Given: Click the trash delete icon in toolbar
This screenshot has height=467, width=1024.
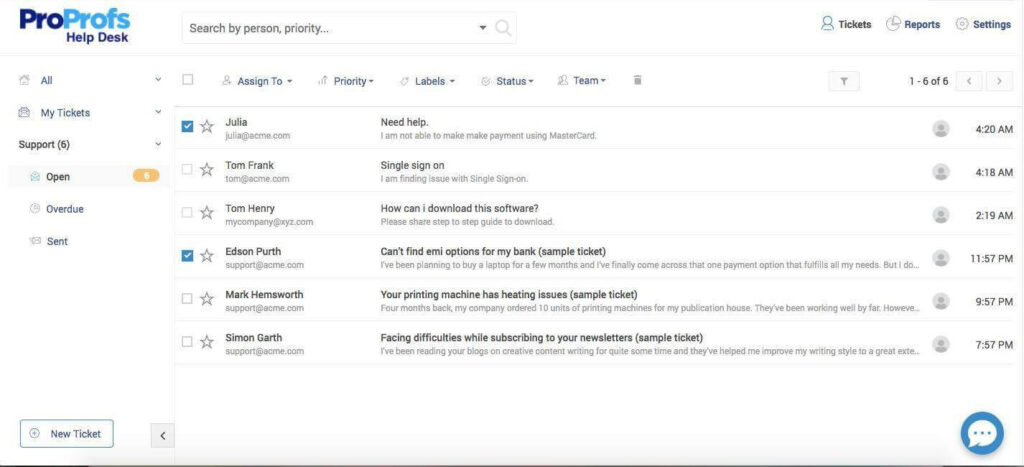Looking at the screenshot, I should pos(638,80).
